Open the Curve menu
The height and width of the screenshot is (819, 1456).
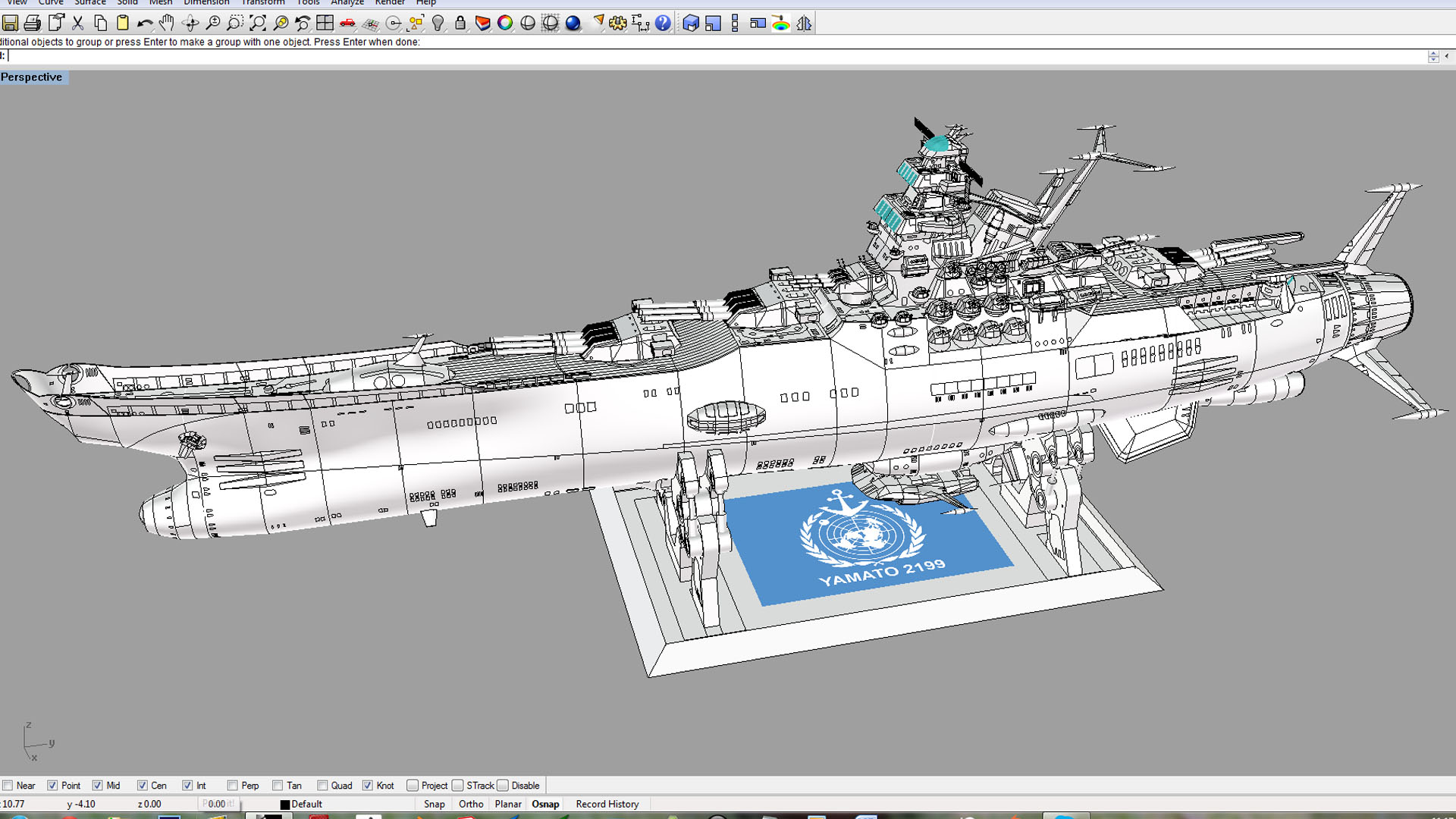tap(51, 3)
